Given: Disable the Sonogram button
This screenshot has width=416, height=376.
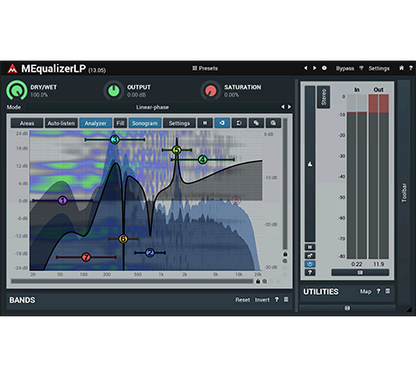Looking at the screenshot, I should coord(145,123).
